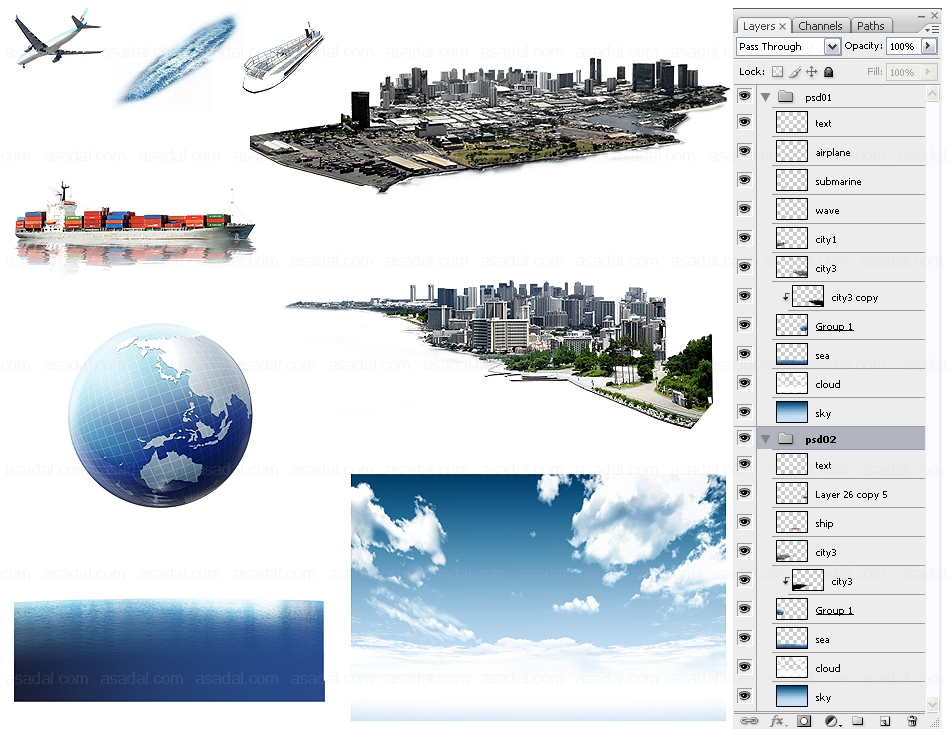Open the Paths tab
Viewport: 950px width, 745px height.
point(870,26)
